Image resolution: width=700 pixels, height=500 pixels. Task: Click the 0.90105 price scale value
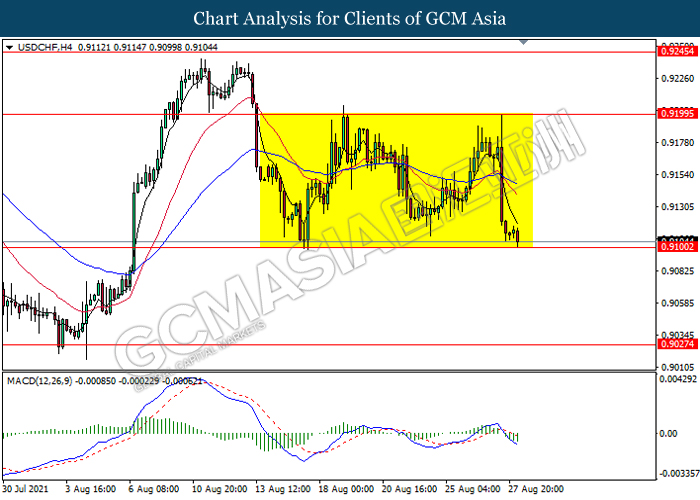(677, 367)
